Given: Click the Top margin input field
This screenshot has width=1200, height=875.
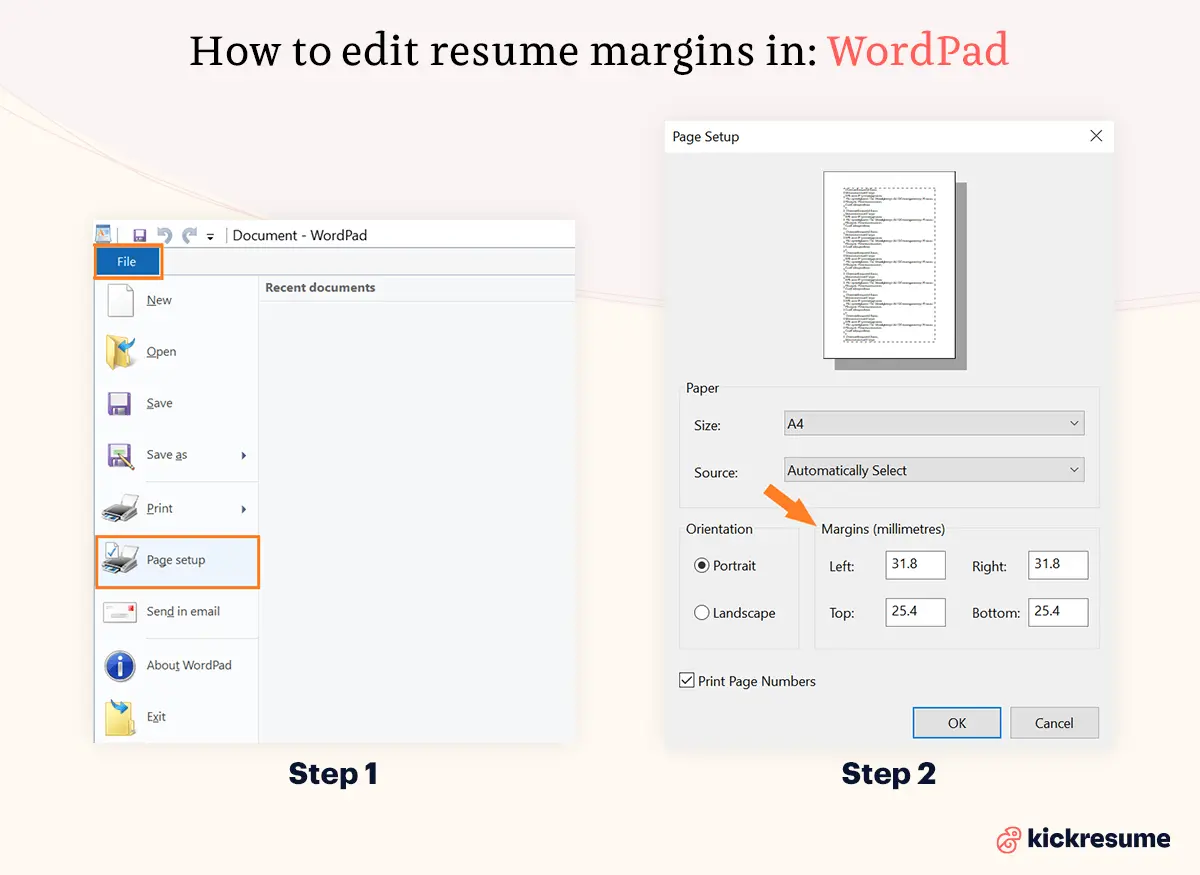Looking at the screenshot, I should click(x=916, y=611).
